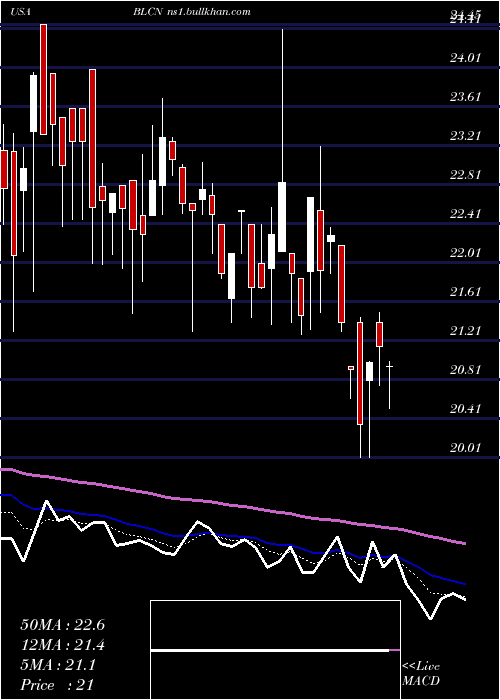Click the 23.61 price axis label
This screenshot has width=500, height=700.
pos(465,96)
